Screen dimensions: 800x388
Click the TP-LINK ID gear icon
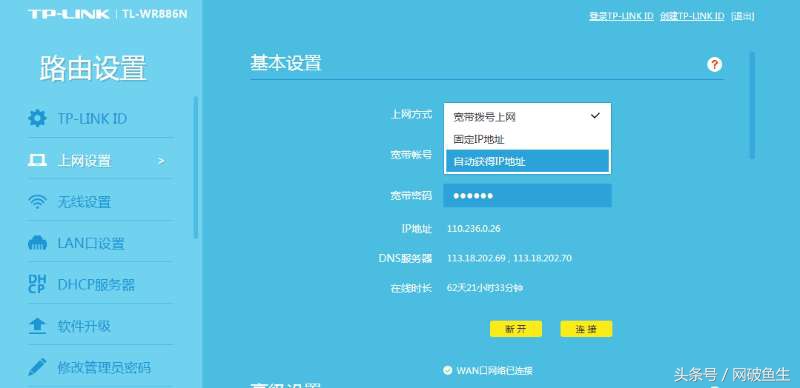37,118
